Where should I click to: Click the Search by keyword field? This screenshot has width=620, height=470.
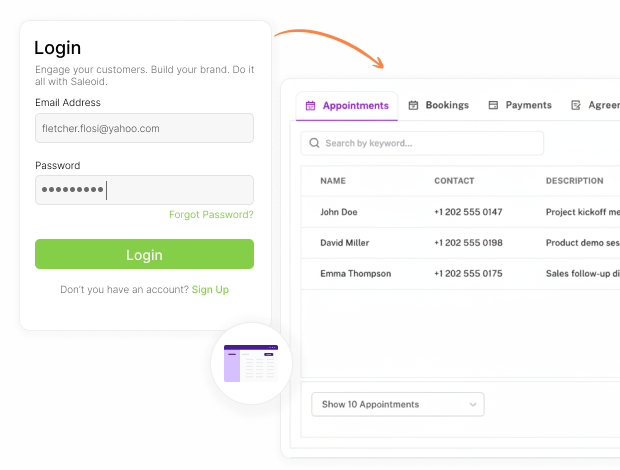click(422, 143)
